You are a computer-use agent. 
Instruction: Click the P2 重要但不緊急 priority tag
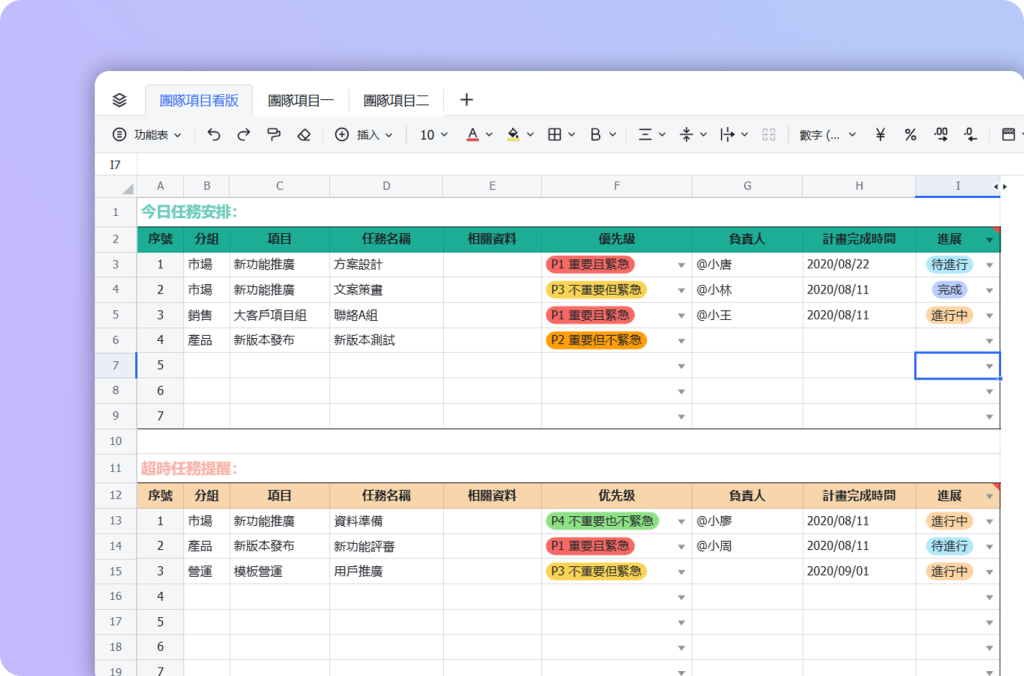[x=596, y=340]
